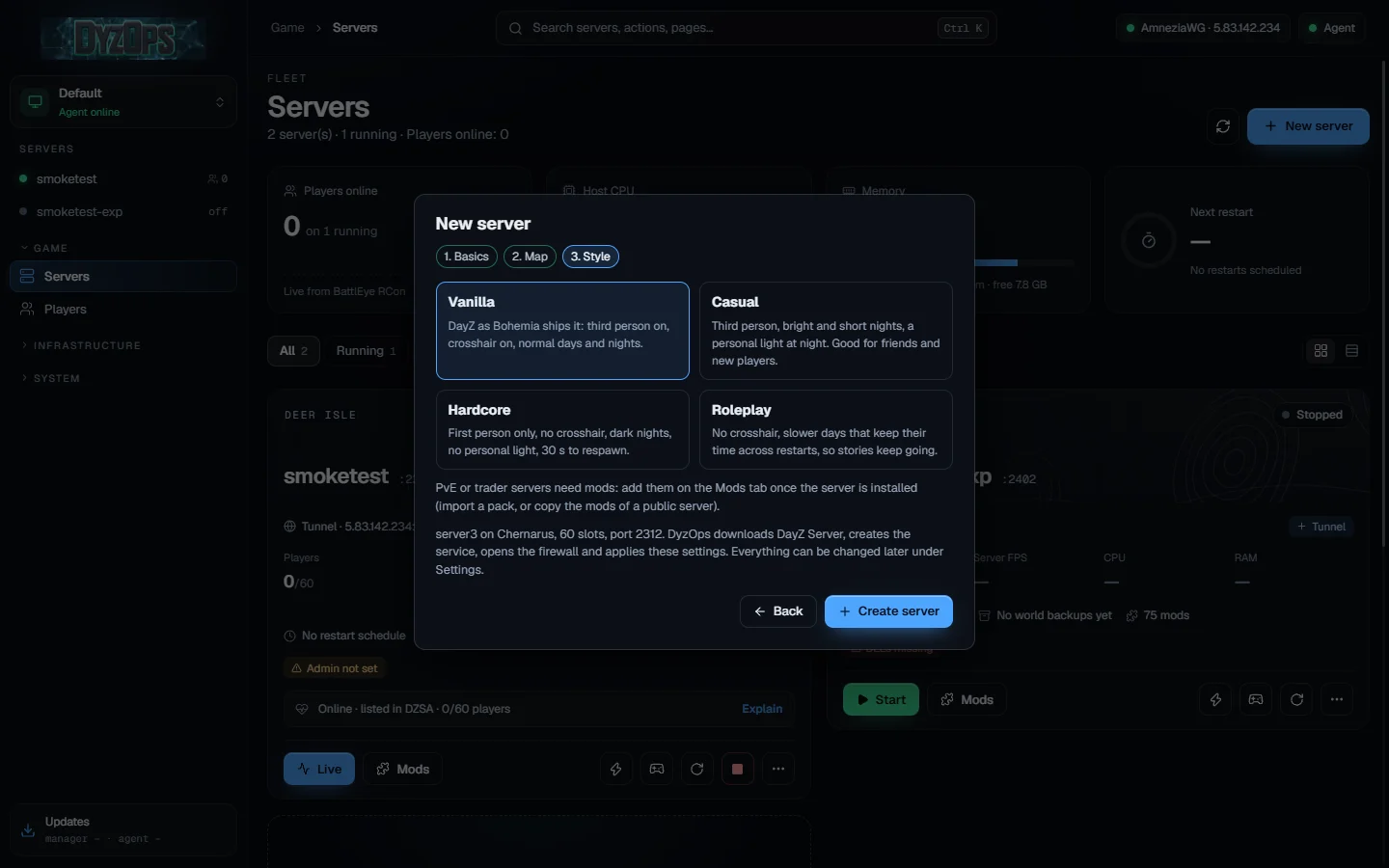Choose the Roleplay style card

(826, 429)
